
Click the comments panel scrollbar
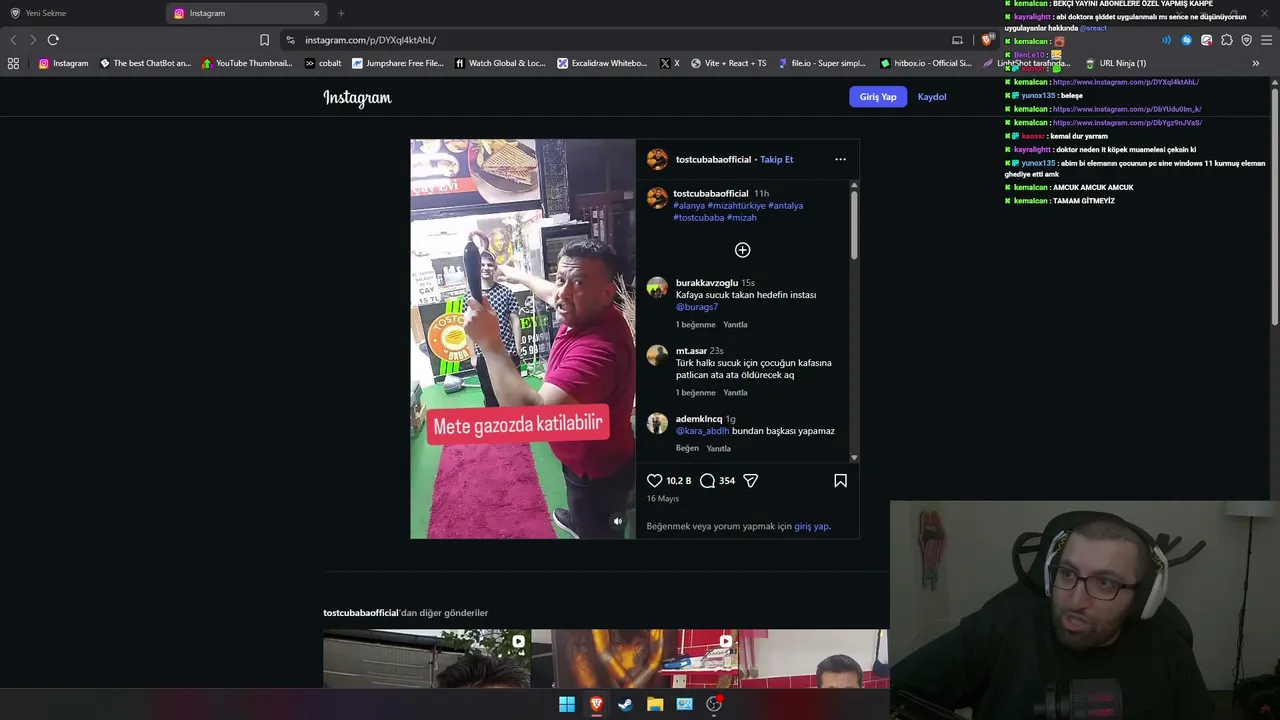[x=854, y=225]
